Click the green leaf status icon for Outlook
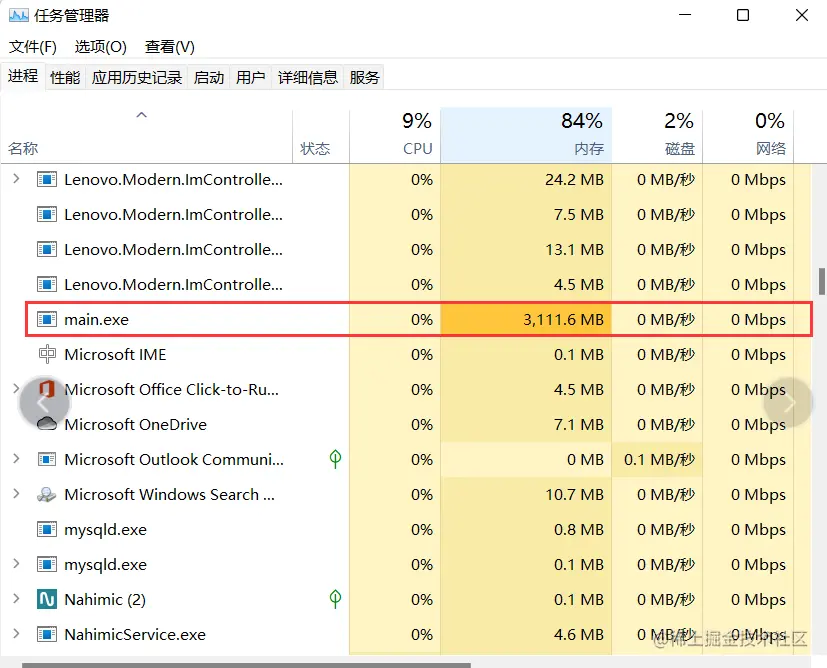This screenshot has height=668, width=827. [335, 459]
